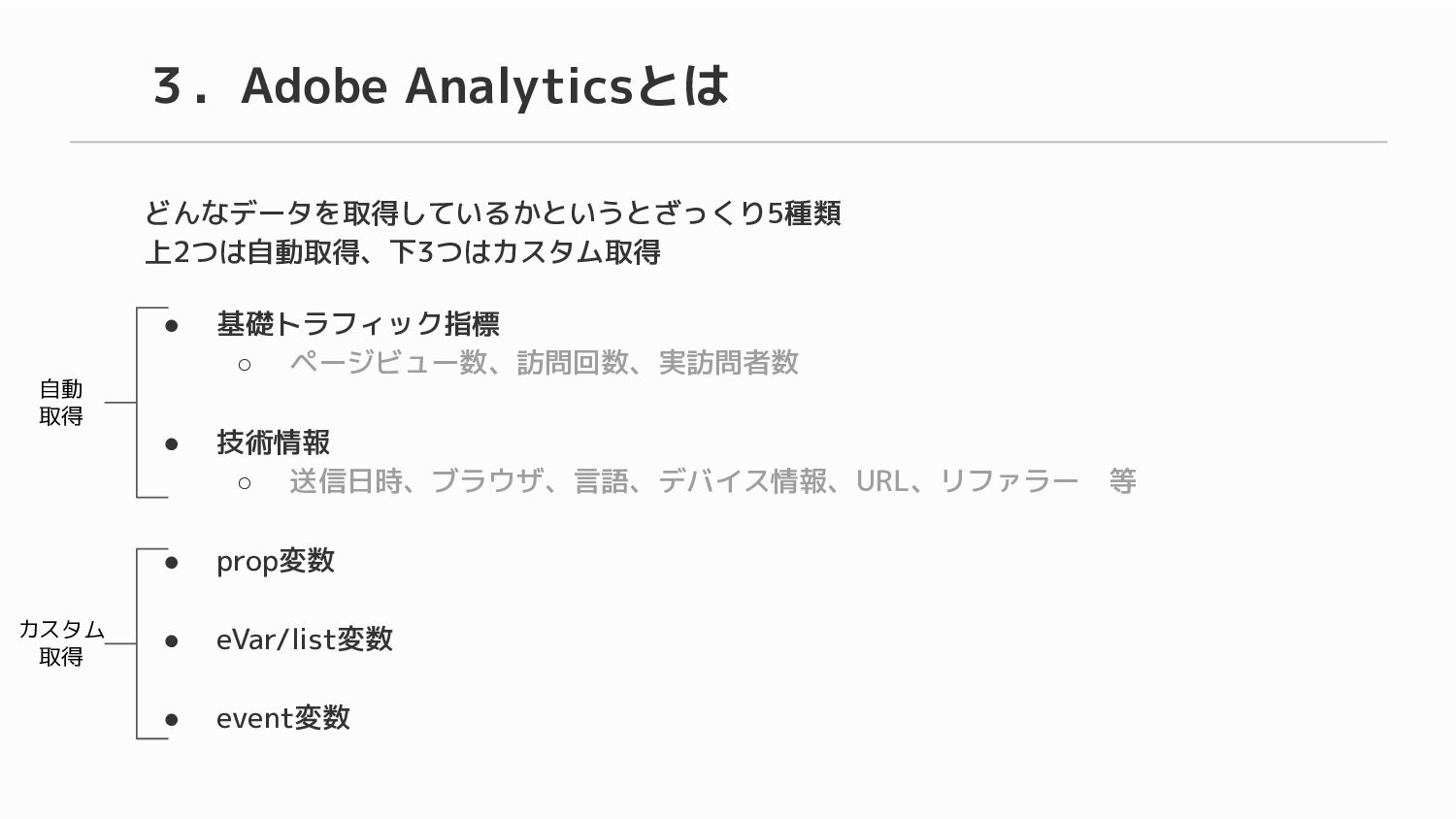The width and height of the screenshot is (1456, 819).
Task: Click the 'カスタム取得' label on the left
Action: pos(62,643)
